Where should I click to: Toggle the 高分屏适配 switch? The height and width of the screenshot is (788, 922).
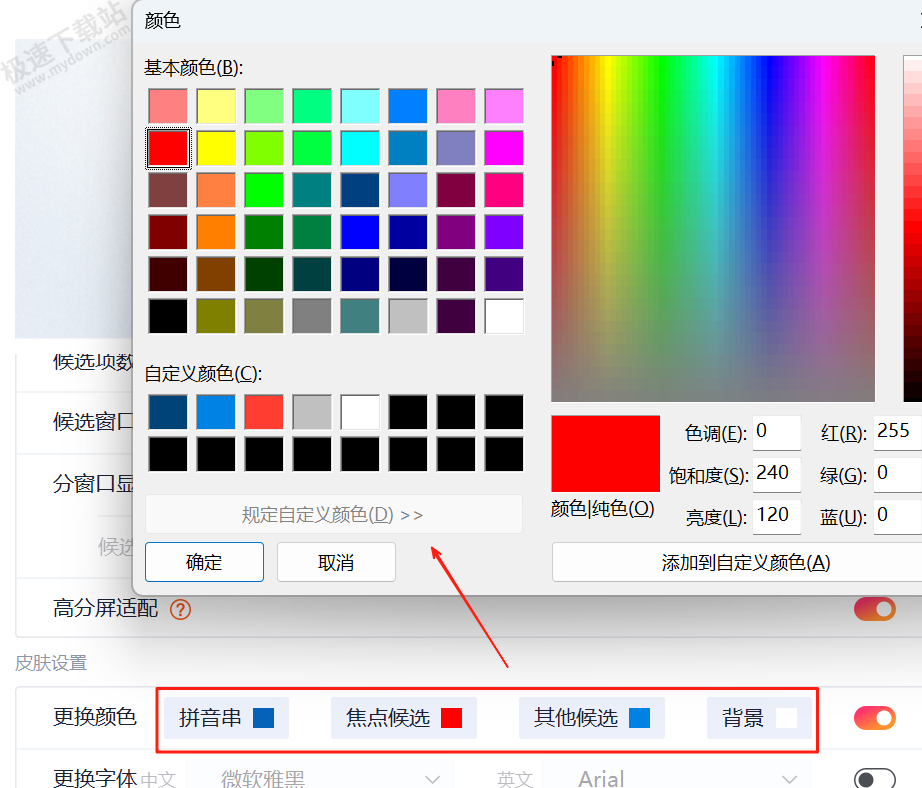tap(874, 609)
